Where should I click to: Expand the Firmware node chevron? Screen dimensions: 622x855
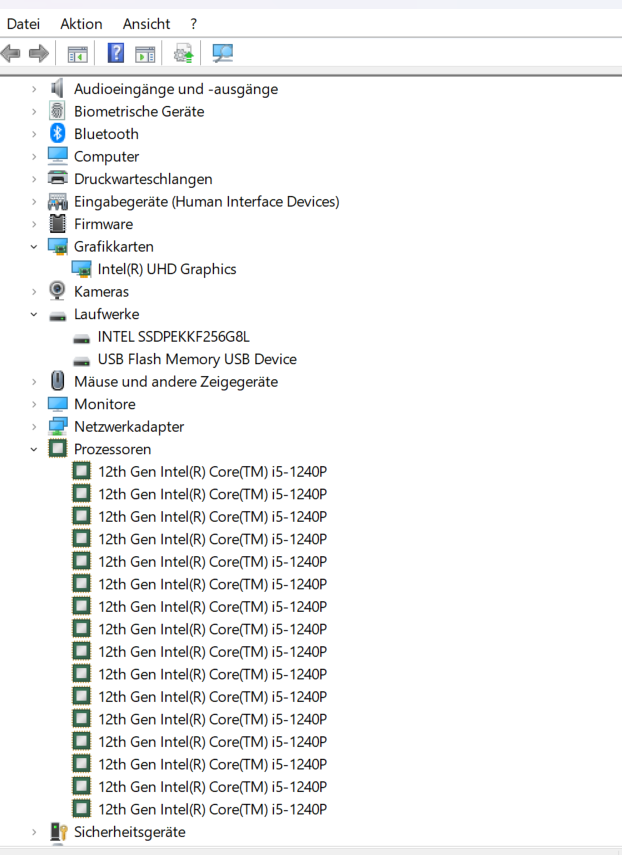[x=34, y=224]
